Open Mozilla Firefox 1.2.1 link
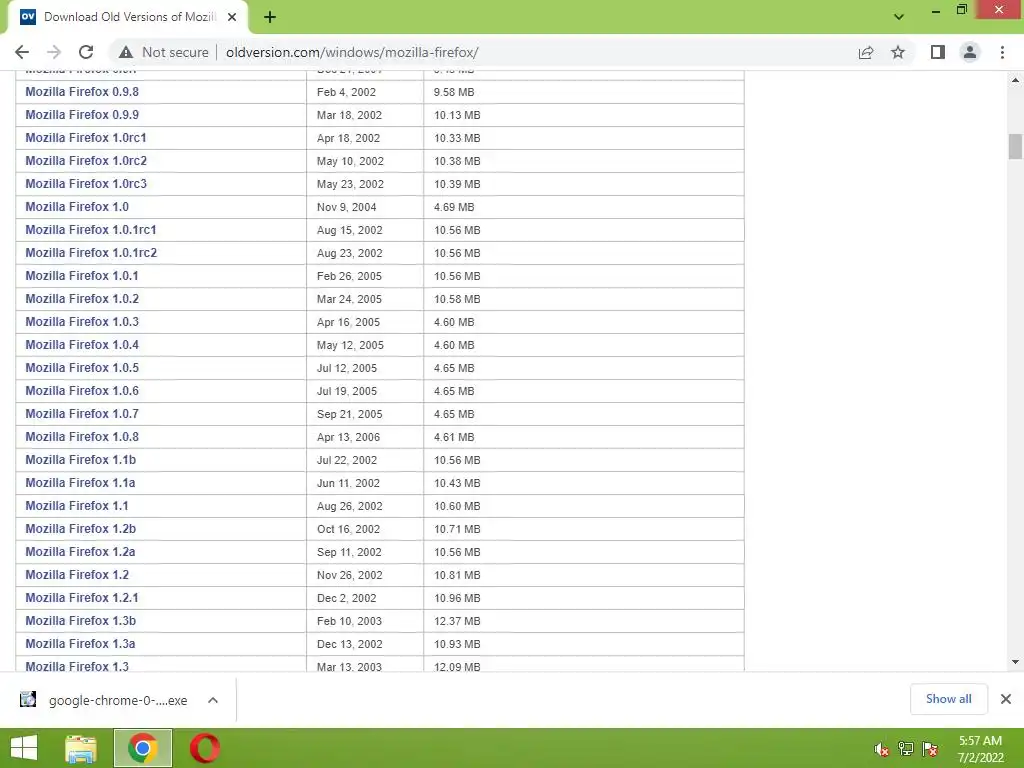Screen dimensions: 1024x768 tap(82, 598)
